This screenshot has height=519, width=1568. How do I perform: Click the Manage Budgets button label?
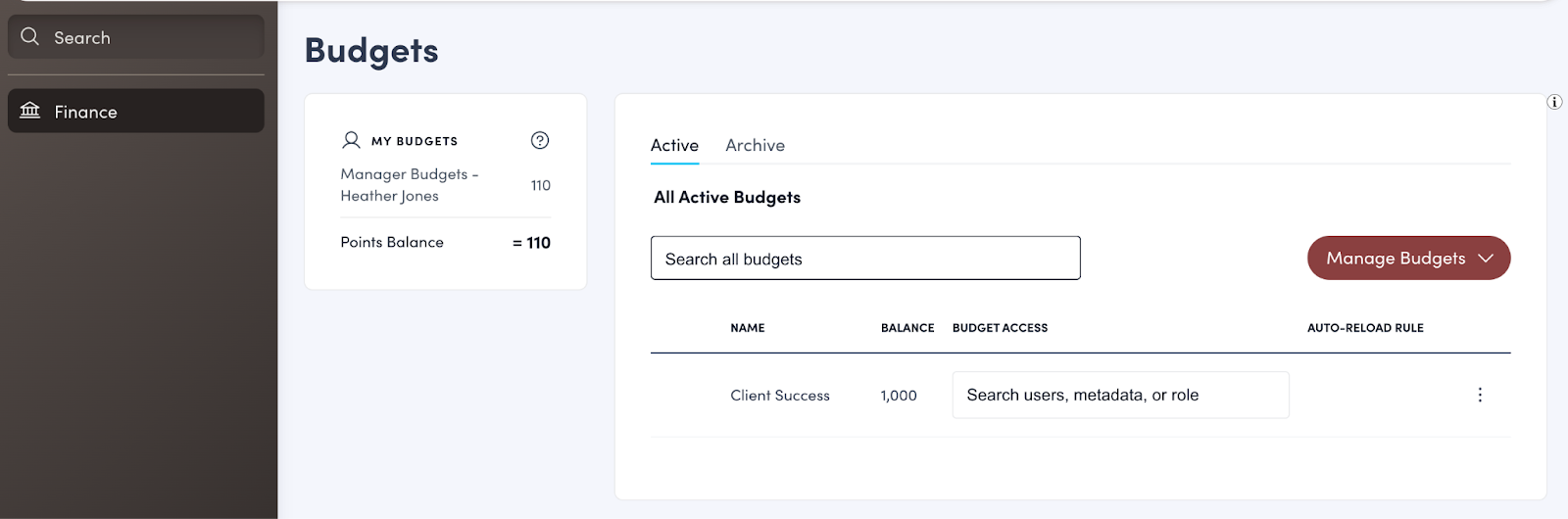pyautogui.click(x=1396, y=259)
